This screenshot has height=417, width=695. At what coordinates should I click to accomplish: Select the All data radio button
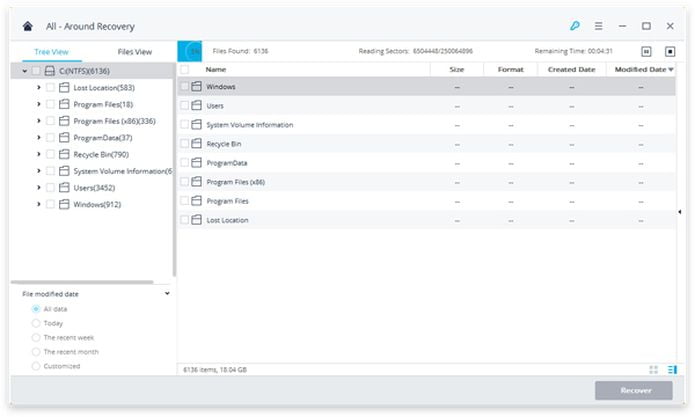tap(36, 309)
